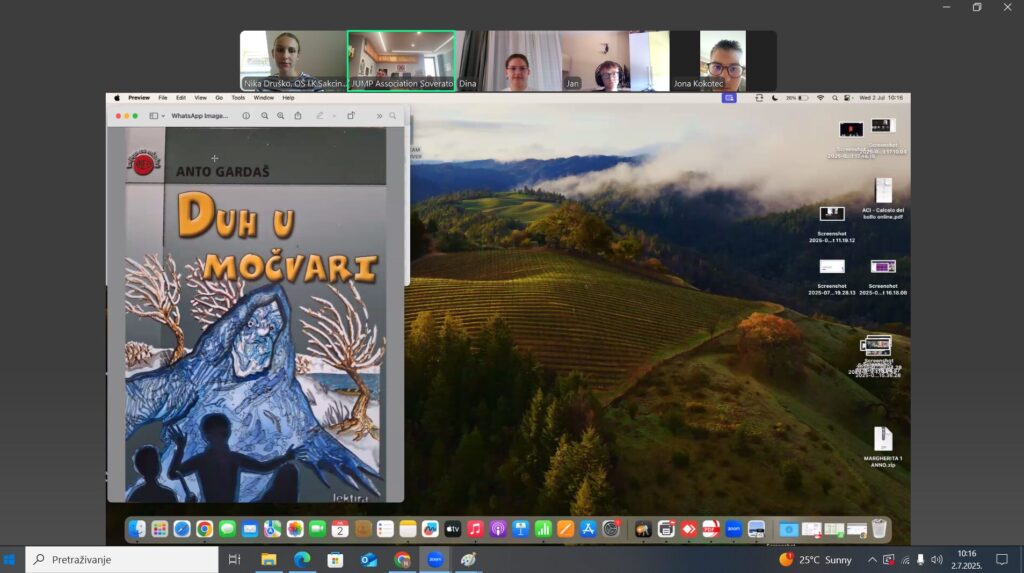Click the Windows Start button

(x=9, y=560)
